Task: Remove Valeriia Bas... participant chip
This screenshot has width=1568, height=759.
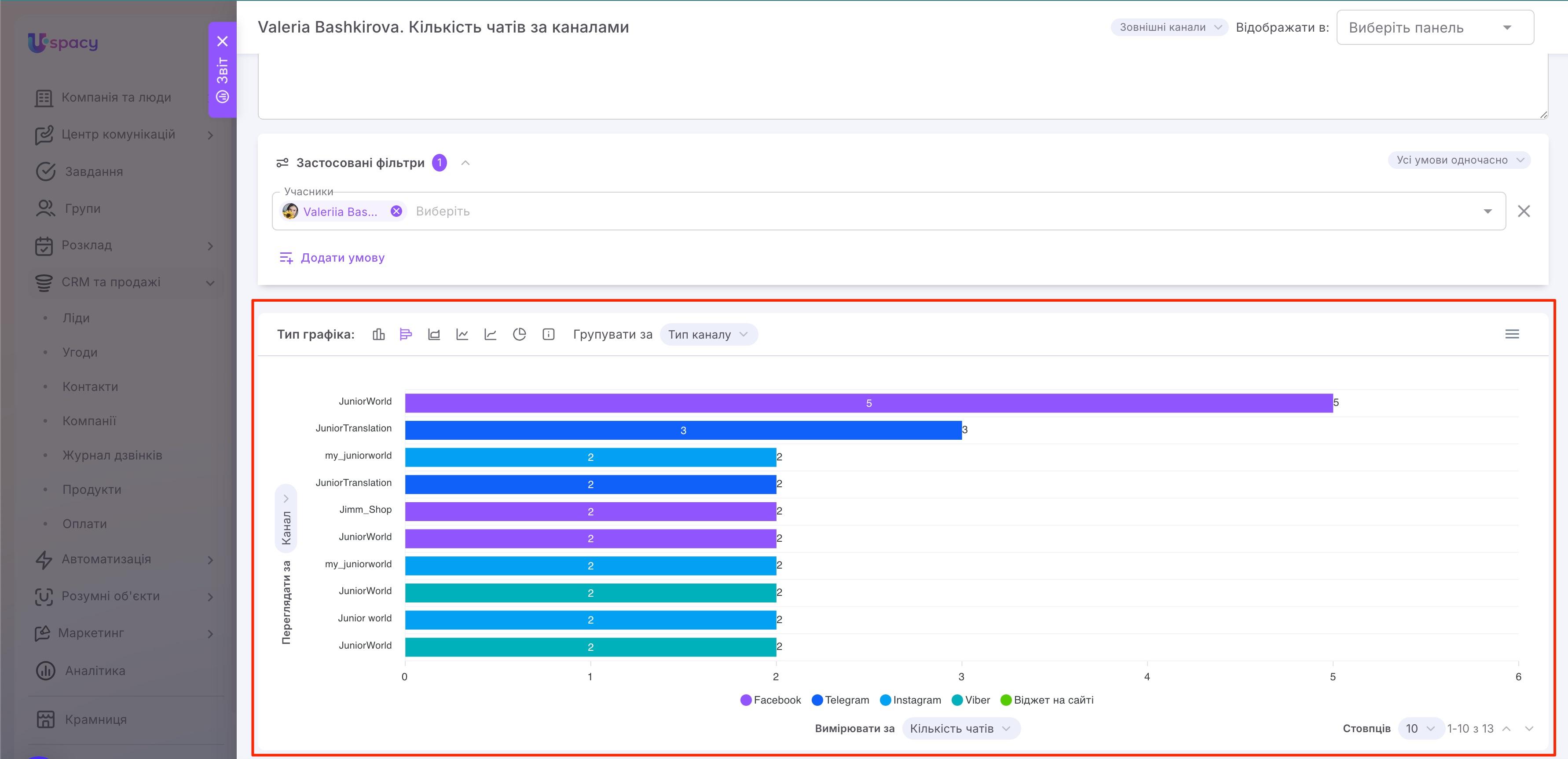Action: 396,211
